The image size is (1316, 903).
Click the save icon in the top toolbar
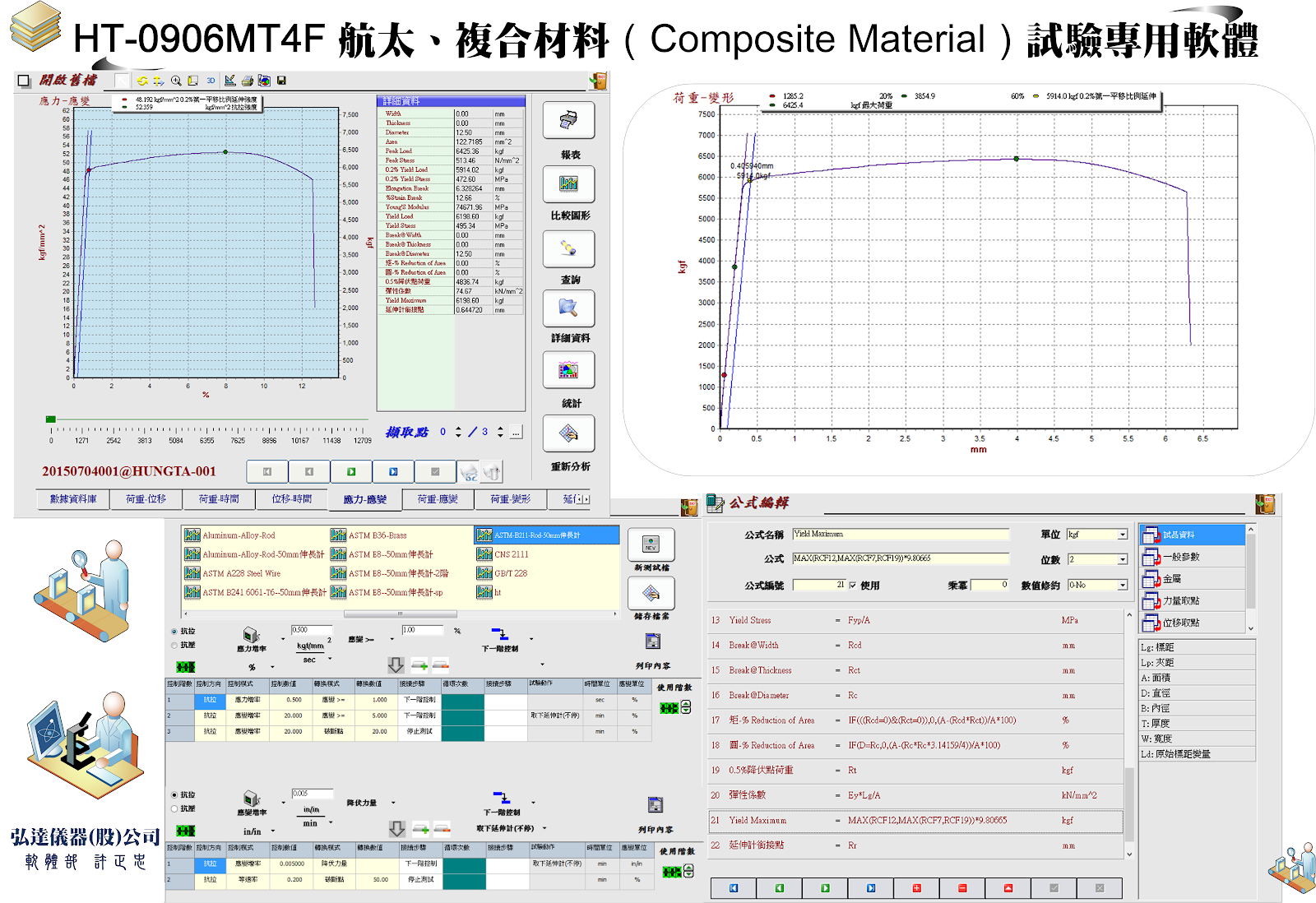tap(283, 80)
